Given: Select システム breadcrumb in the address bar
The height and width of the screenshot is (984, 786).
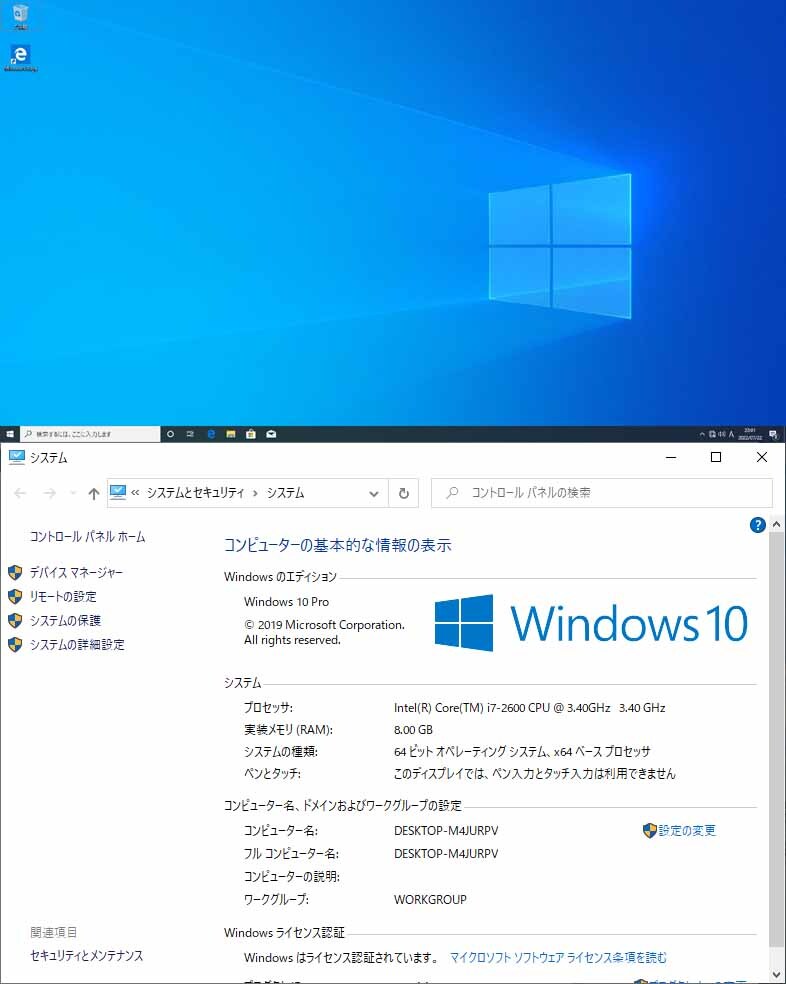Looking at the screenshot, I should coord(285,493).
